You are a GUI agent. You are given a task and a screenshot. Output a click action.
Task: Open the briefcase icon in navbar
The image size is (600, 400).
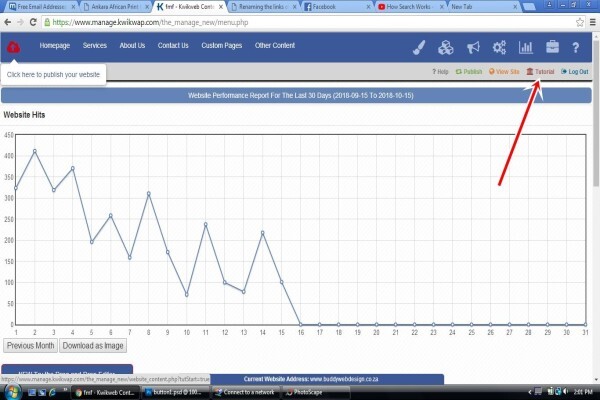coord(552,47)
